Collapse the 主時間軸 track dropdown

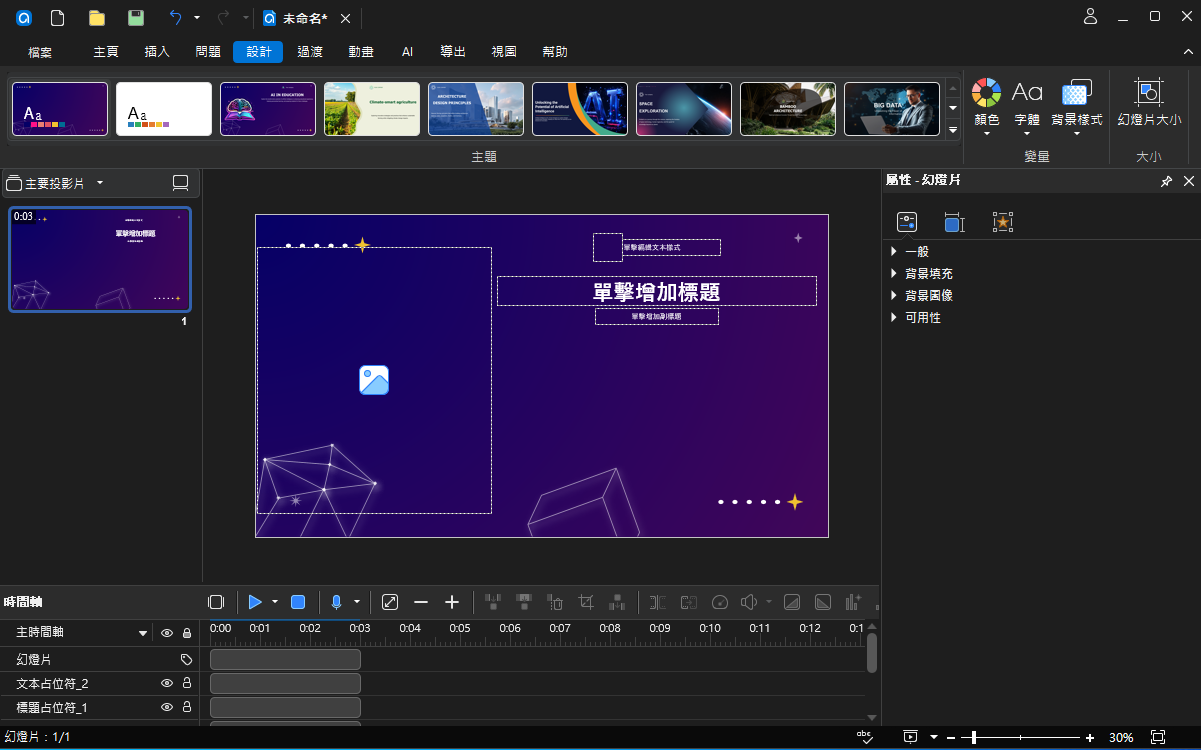(x=143, y=633)
